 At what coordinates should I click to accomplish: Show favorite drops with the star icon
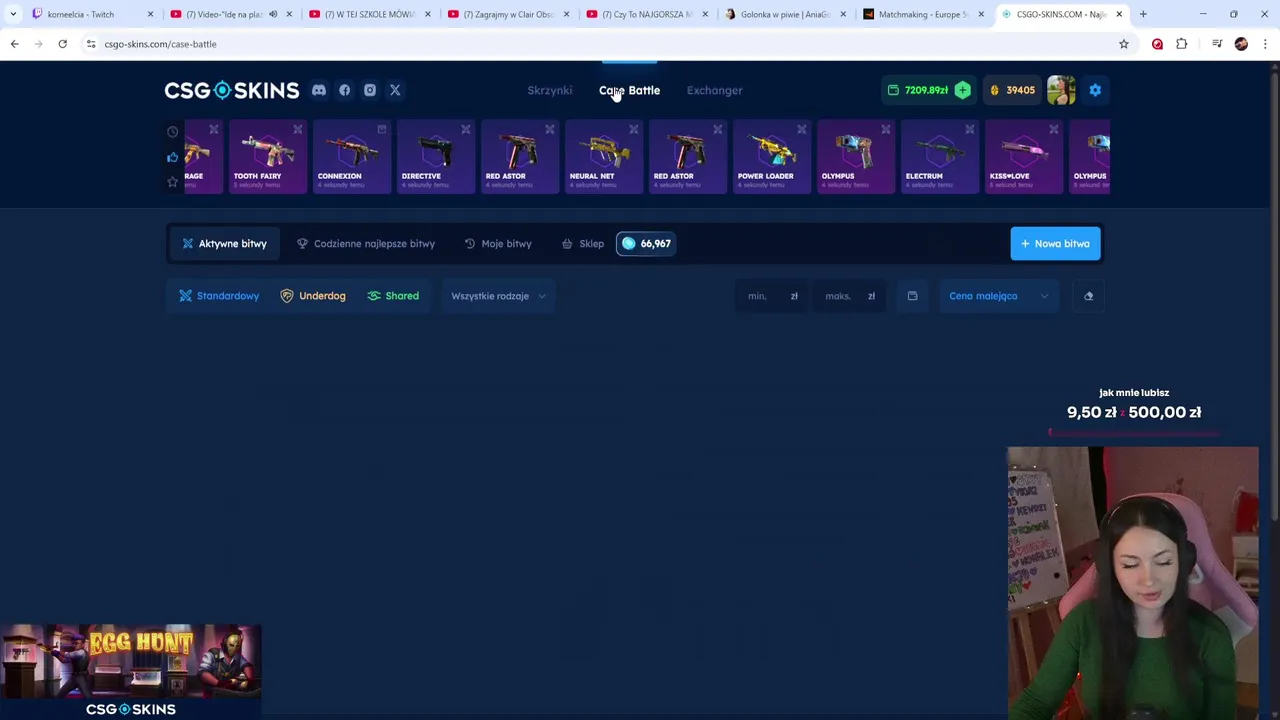pyautogui.click(x=172, y=182)
